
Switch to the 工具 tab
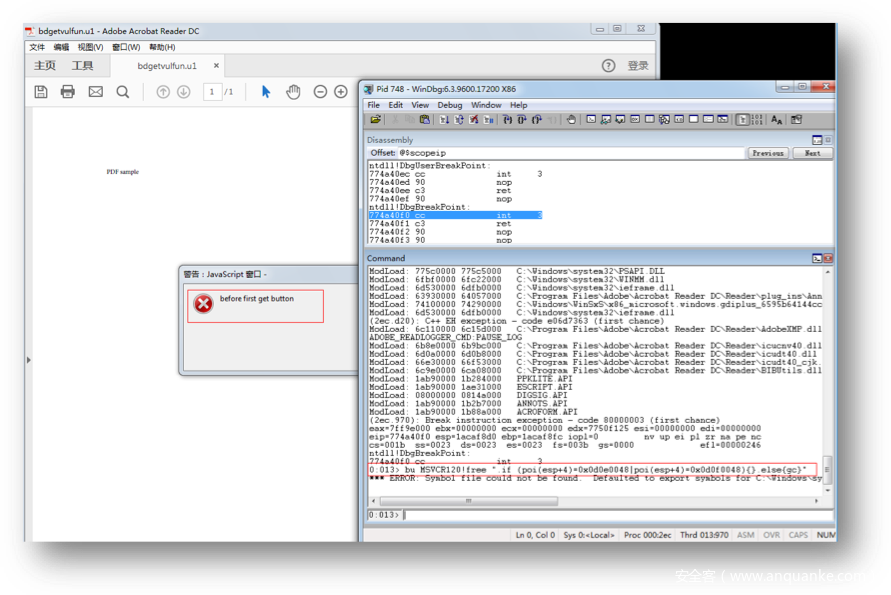coord(82,66)
